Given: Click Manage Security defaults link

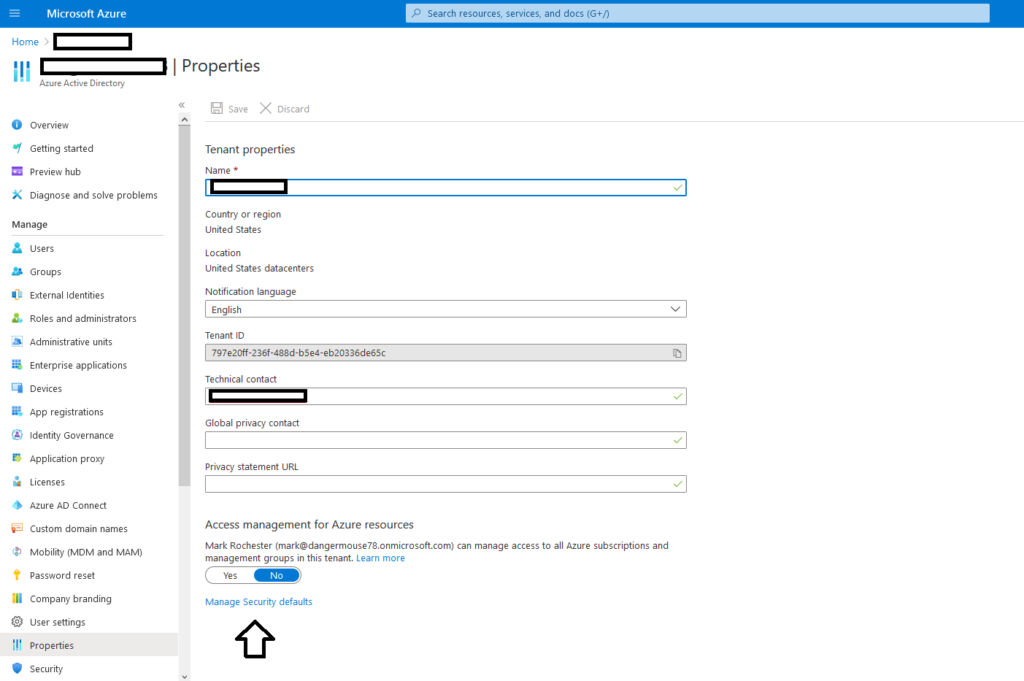Looking at the screenshot, I should coord(259,602).
